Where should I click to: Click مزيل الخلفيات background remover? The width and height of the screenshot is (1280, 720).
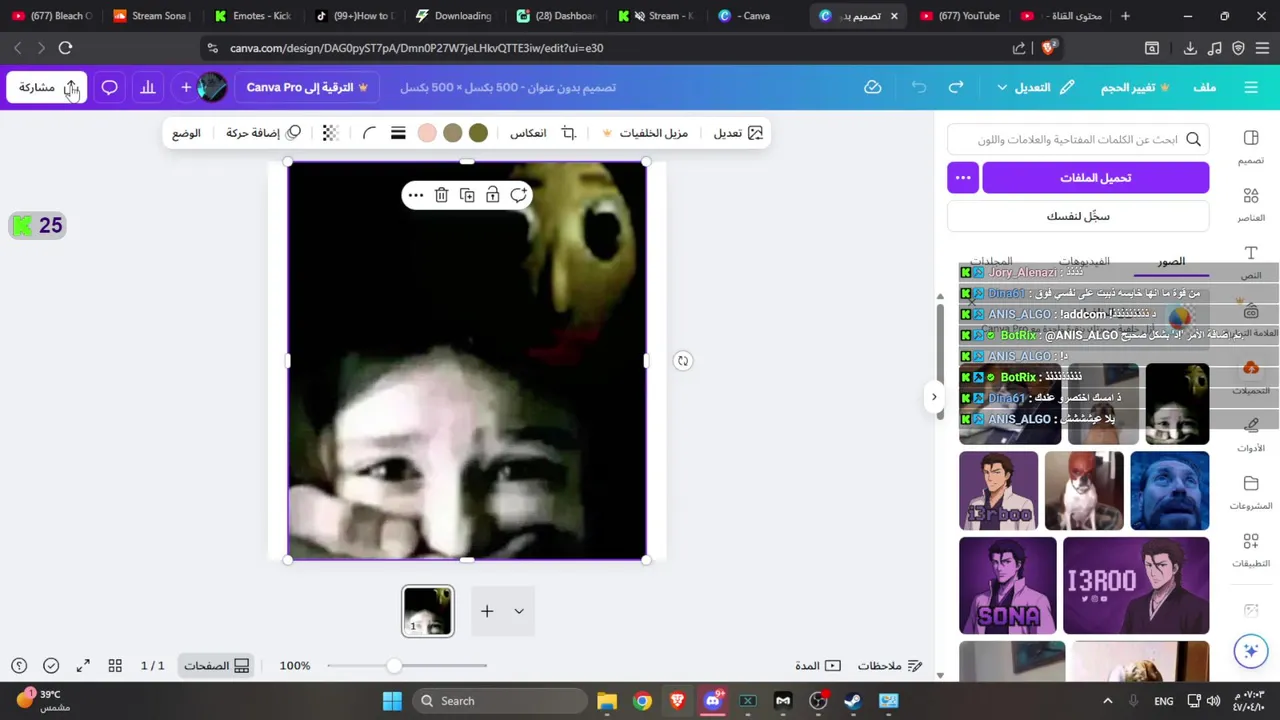[x=644, y=133]
